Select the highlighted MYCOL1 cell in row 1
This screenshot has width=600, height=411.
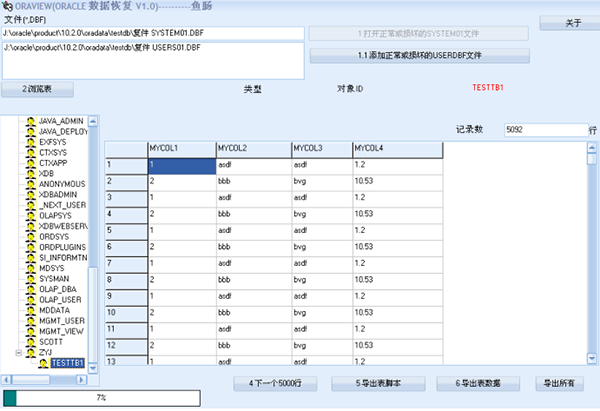coord(182,166)
